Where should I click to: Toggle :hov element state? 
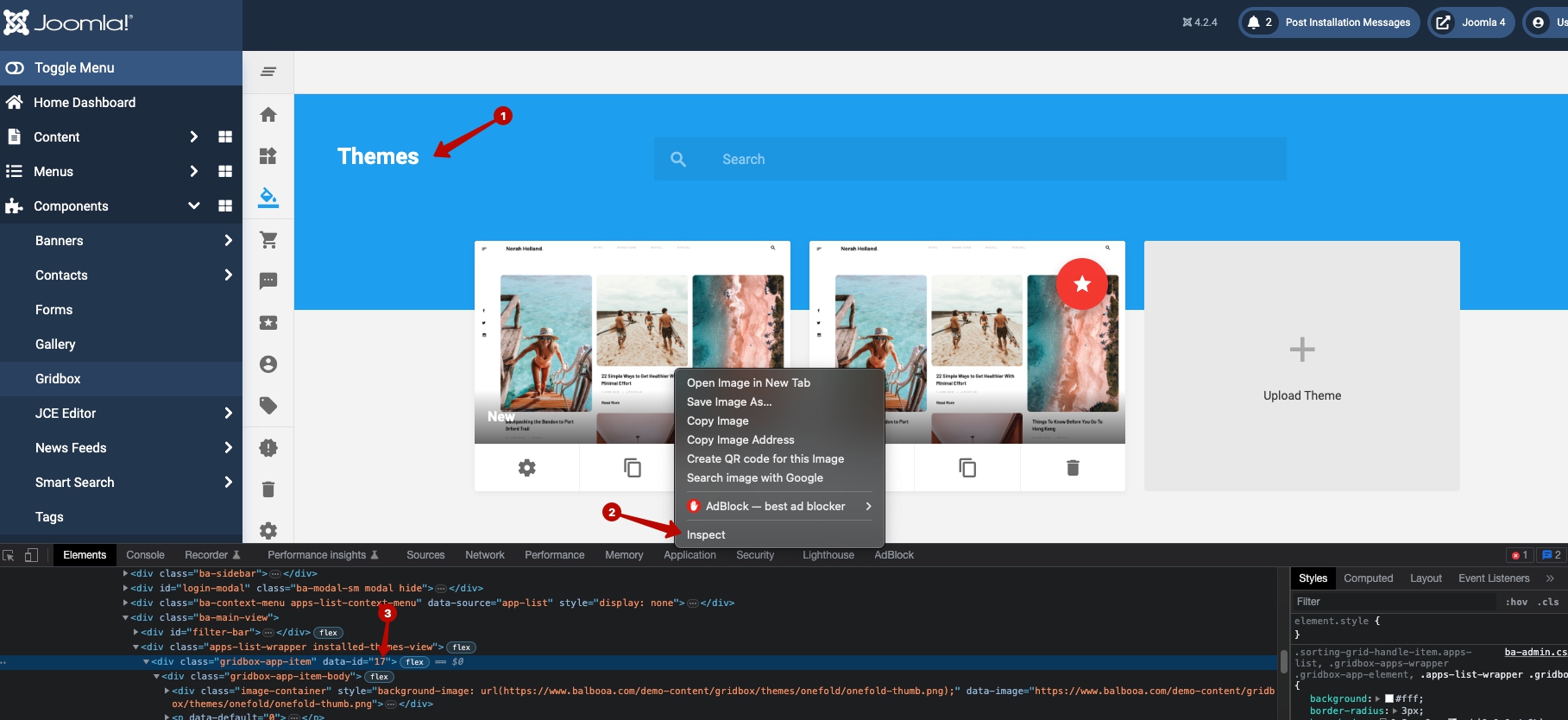click(x=1516, y=602)
